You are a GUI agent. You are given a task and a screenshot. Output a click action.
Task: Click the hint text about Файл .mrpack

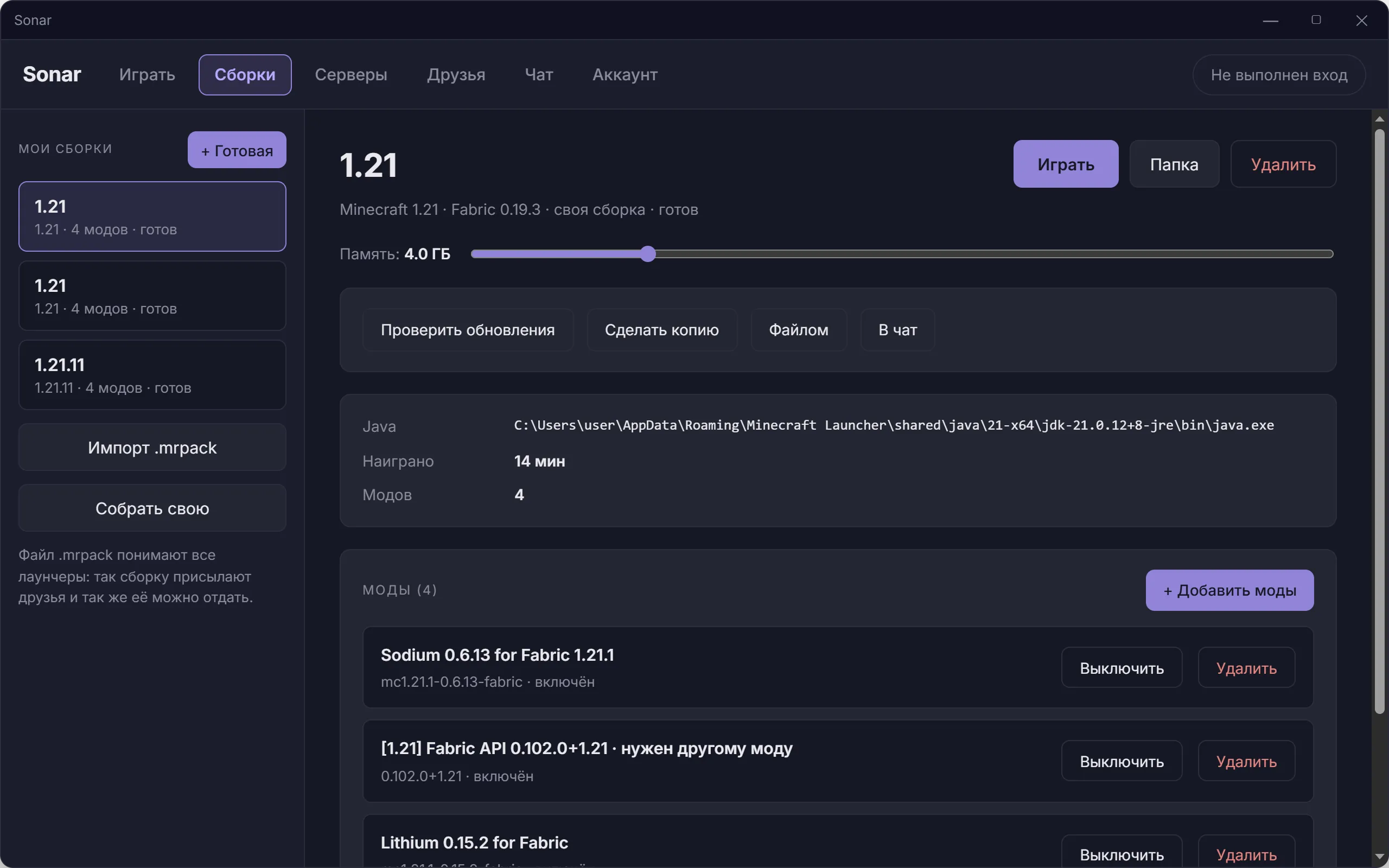pyautogui.click(x=136, y=576)
